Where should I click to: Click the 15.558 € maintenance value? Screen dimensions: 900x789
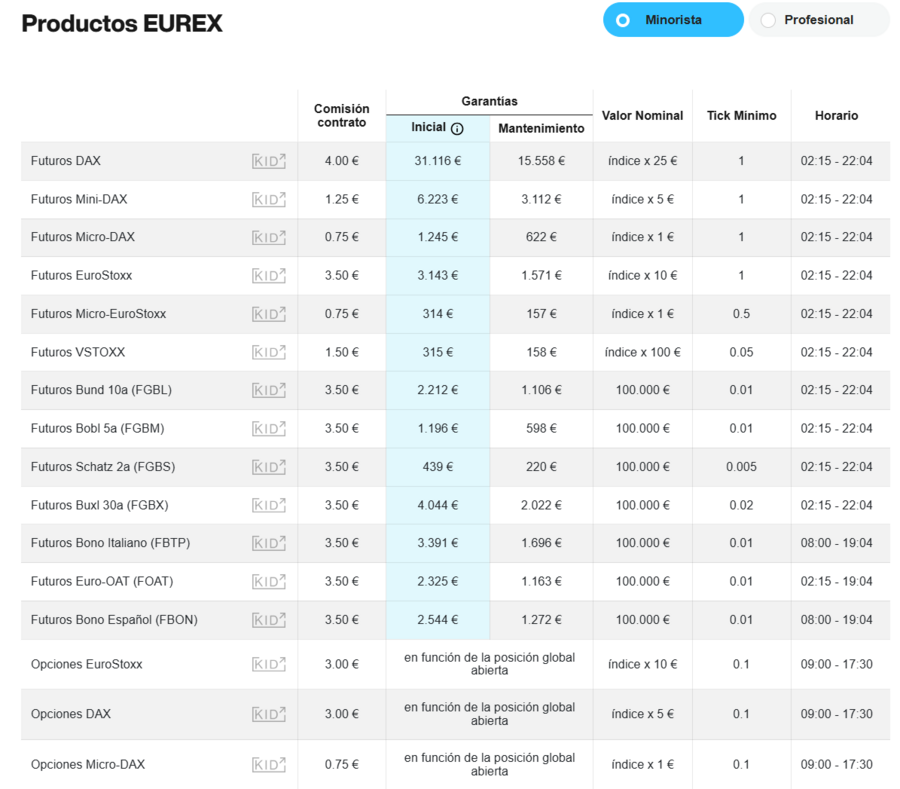[x=541, y=161]
